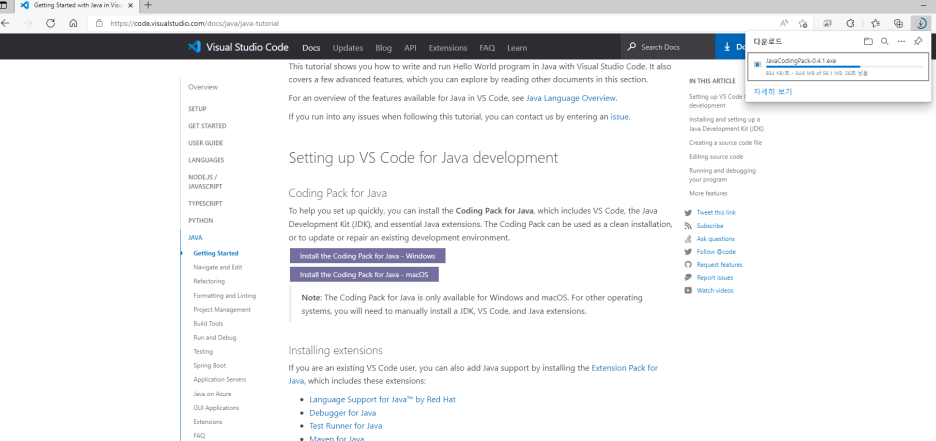Search downloads with the magnifier icon
The image size is (936, 441).
tap(885, 41)
